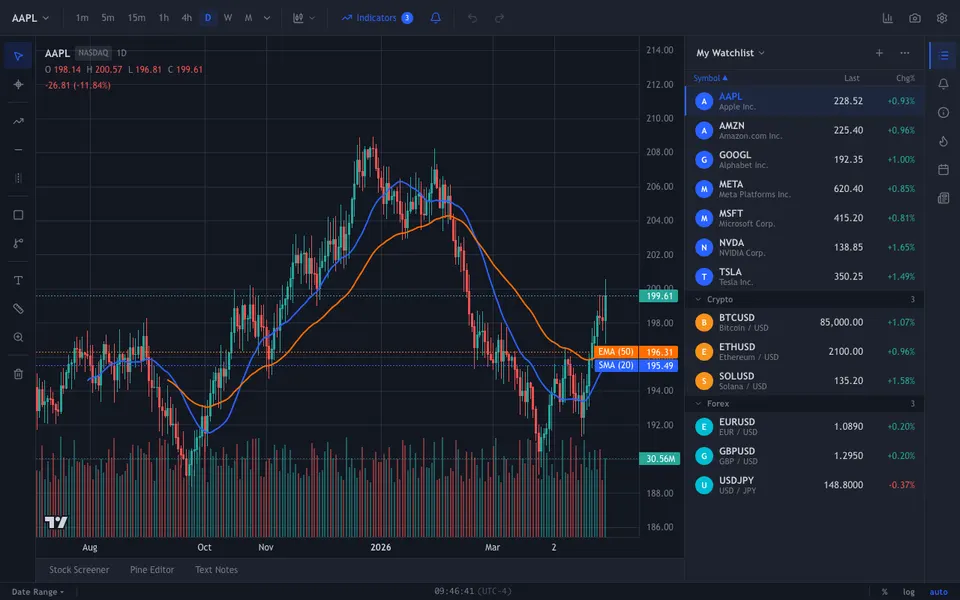
Task: Select NVDA in the watchlist
Action: coord(804,247)
